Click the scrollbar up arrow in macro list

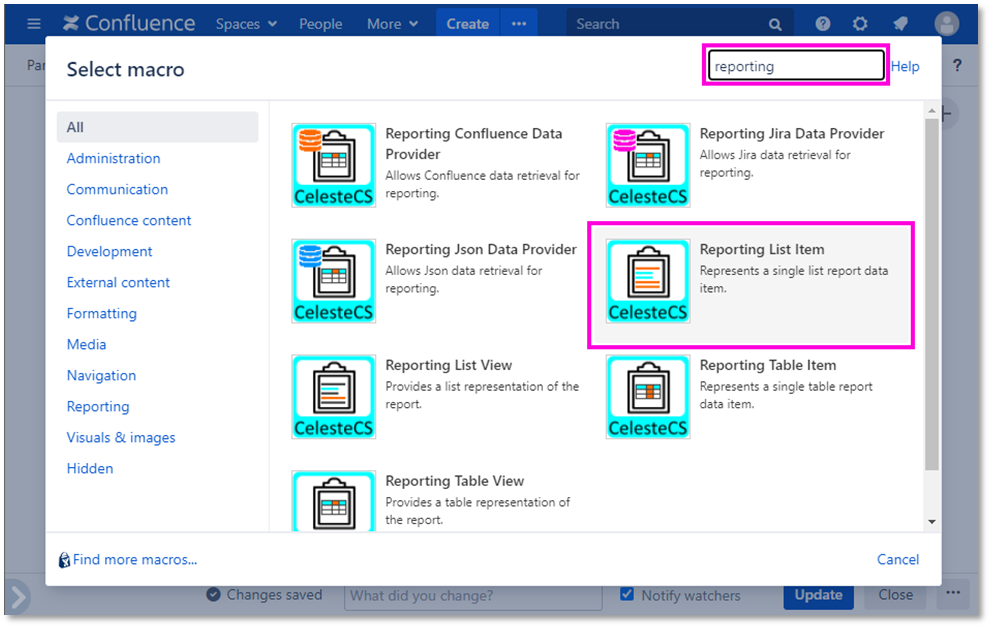(x=932, y=111)
